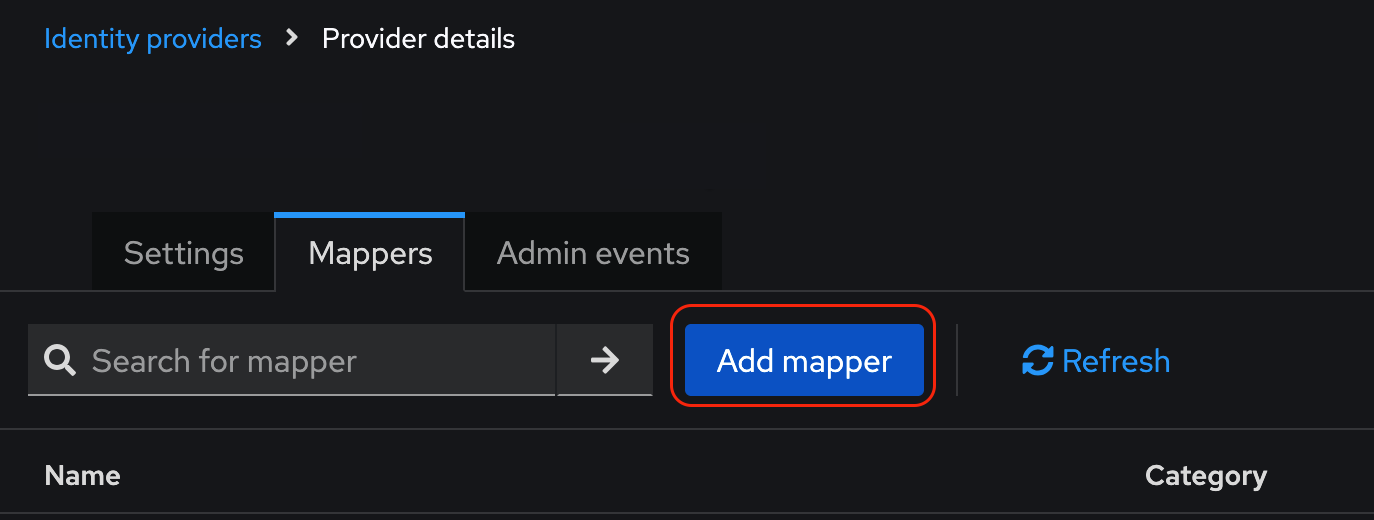1374x520 pixels.
Task: Click the Refresh text label
Action: point(1115,360)
